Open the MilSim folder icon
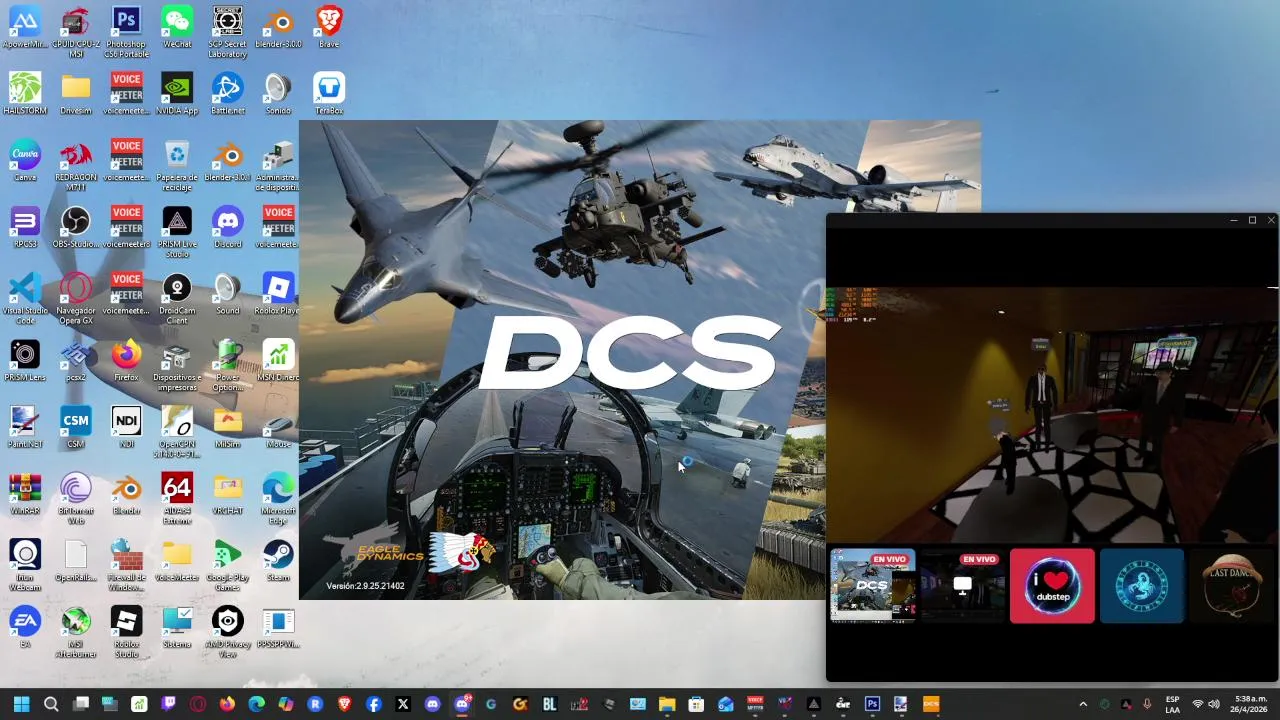Screen dimensions: 1280x720 coord(227,427)
